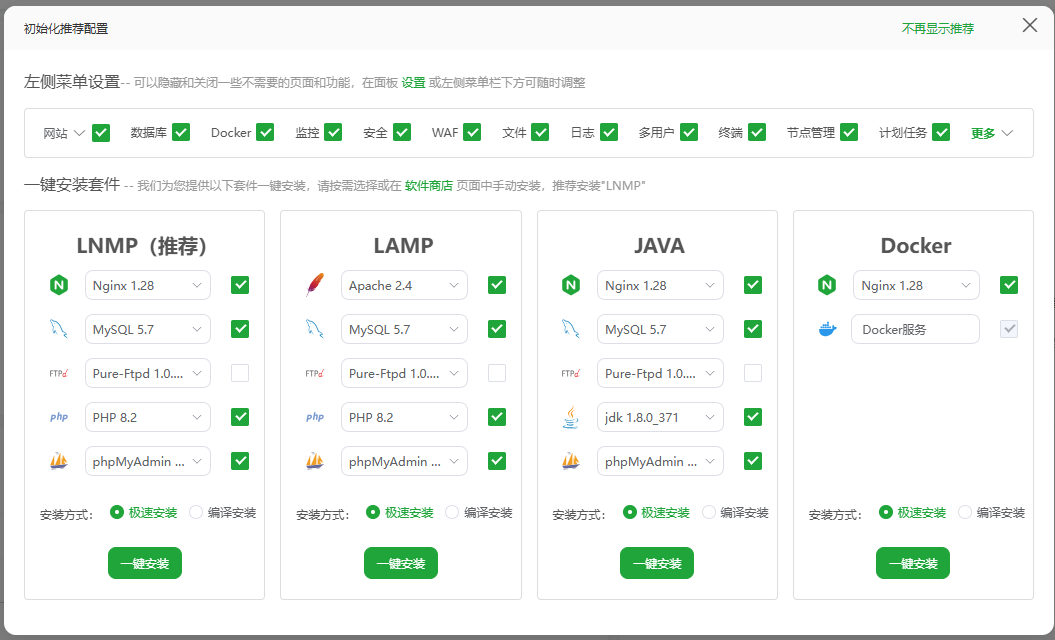Open MySQL 5.7 dropdown in LNMP card
The height and width of the screenshot is (640, 1055).
tap(147, 329)
